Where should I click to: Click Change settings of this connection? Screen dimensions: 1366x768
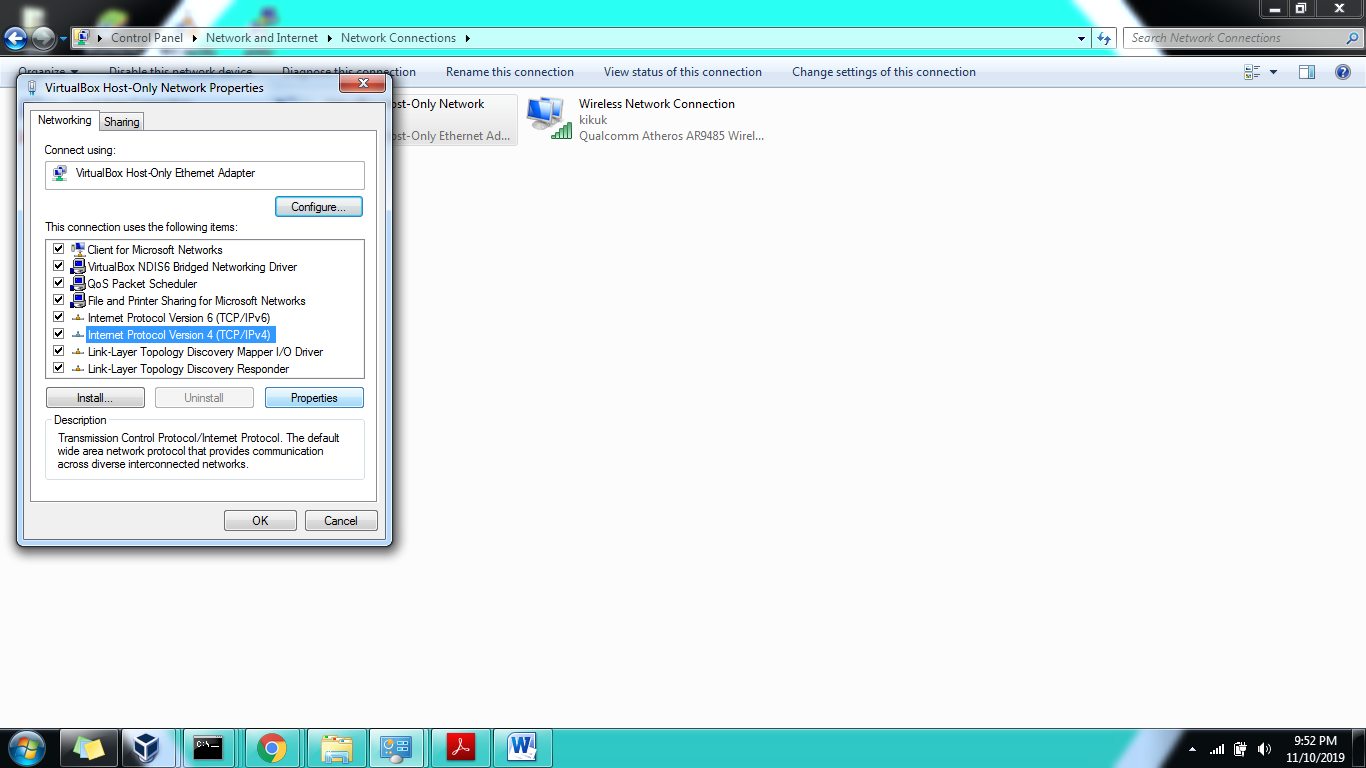884,72
